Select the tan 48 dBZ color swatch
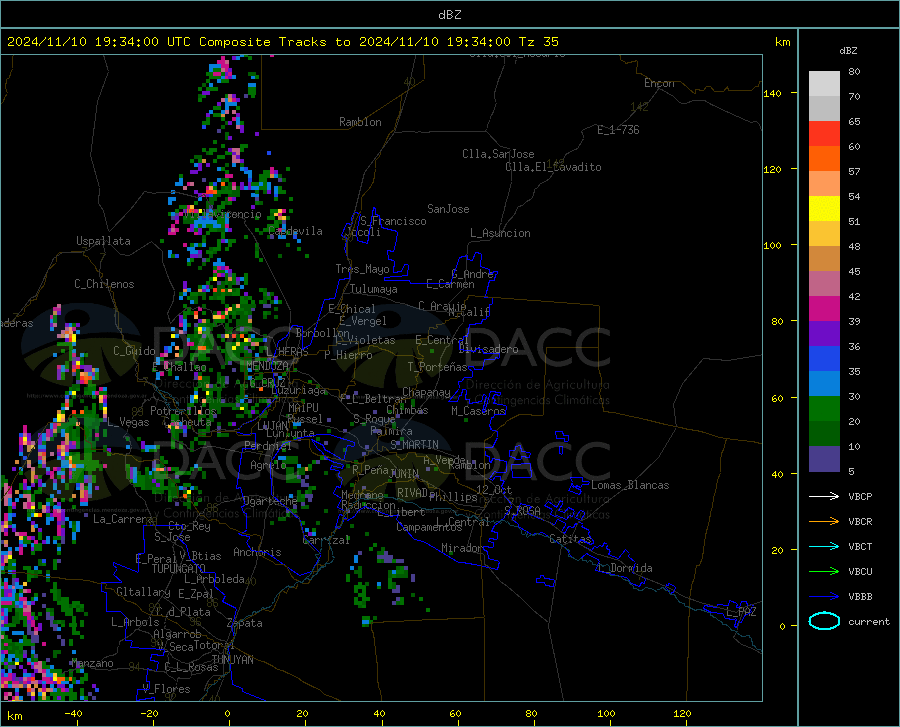The height and width of the screenshot is (727, 900). (824, 259)
